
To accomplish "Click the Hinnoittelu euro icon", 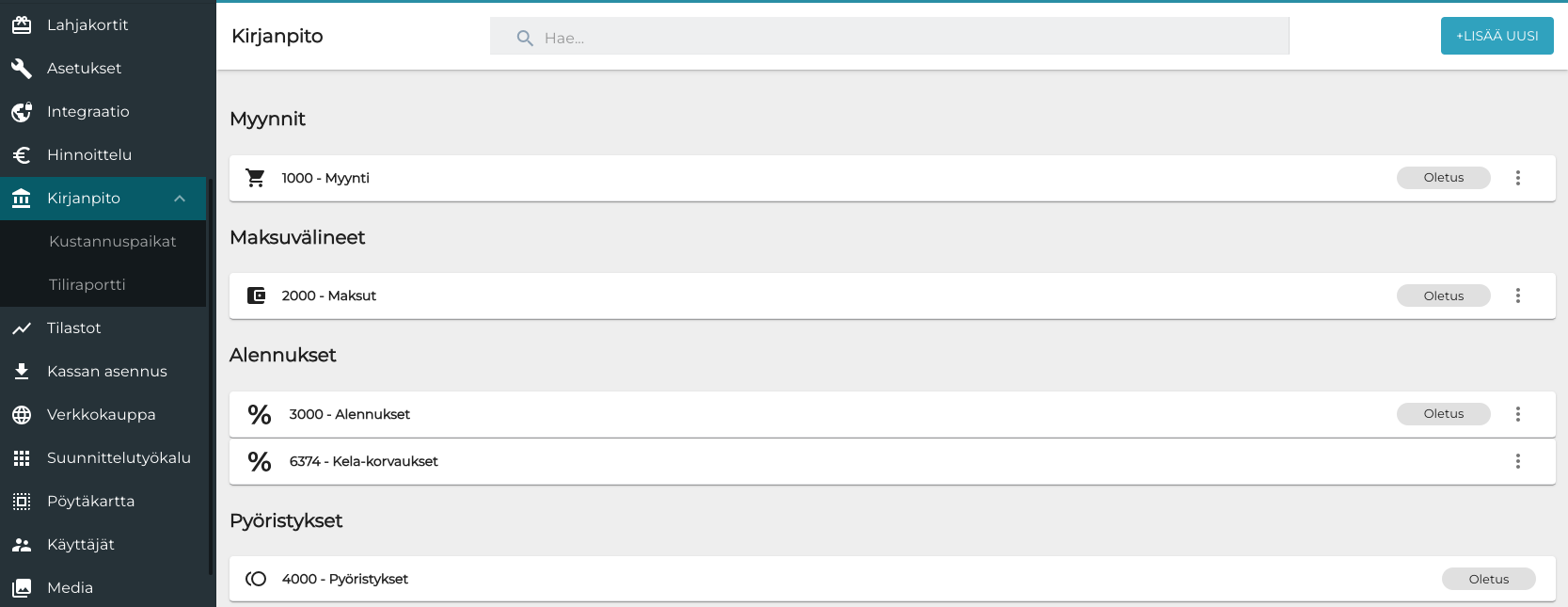I will click(22, 155).
